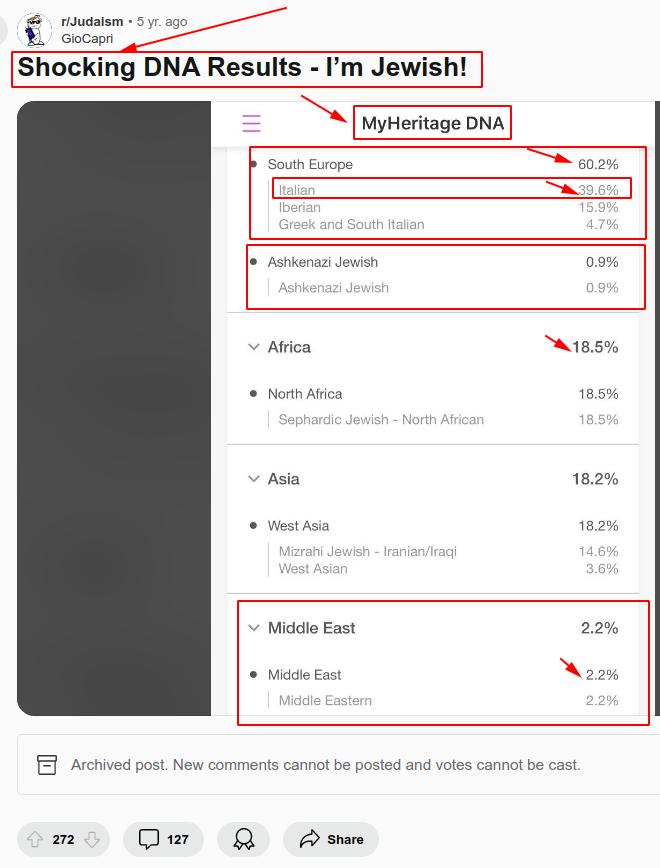Image resolution: width=660 pixels, height=868 pixels.
Task: Click the Share arrow button
Action: point(331,839)
